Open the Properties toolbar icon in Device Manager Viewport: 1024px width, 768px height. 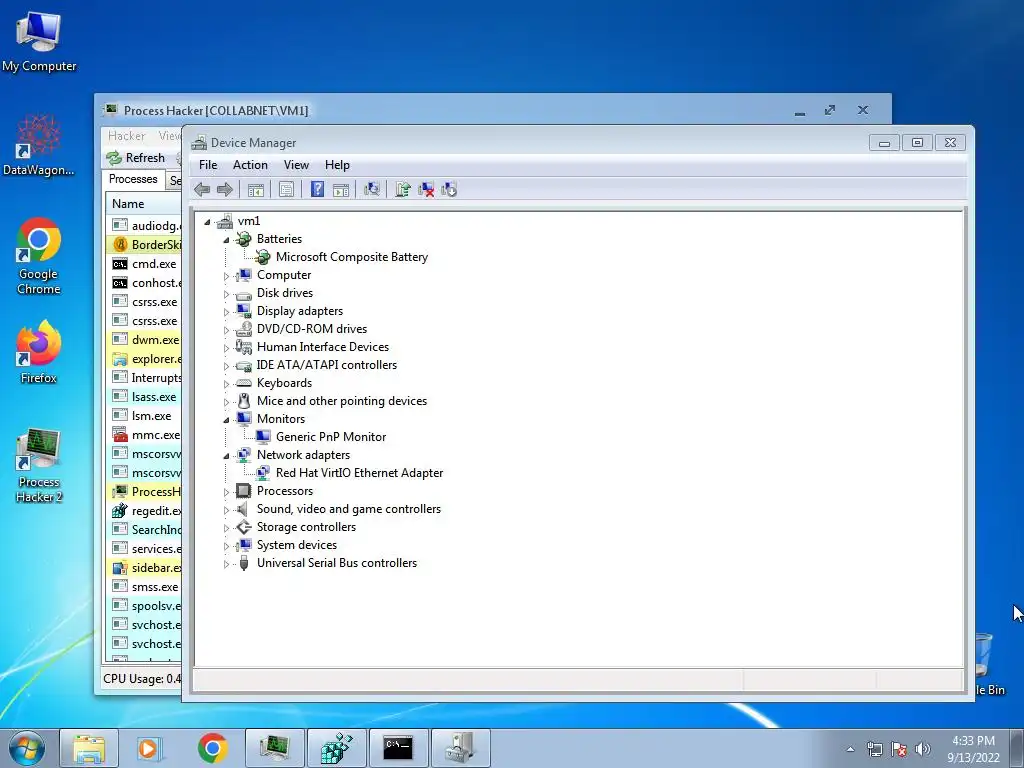pyautogui.click(x=286, y=189)
